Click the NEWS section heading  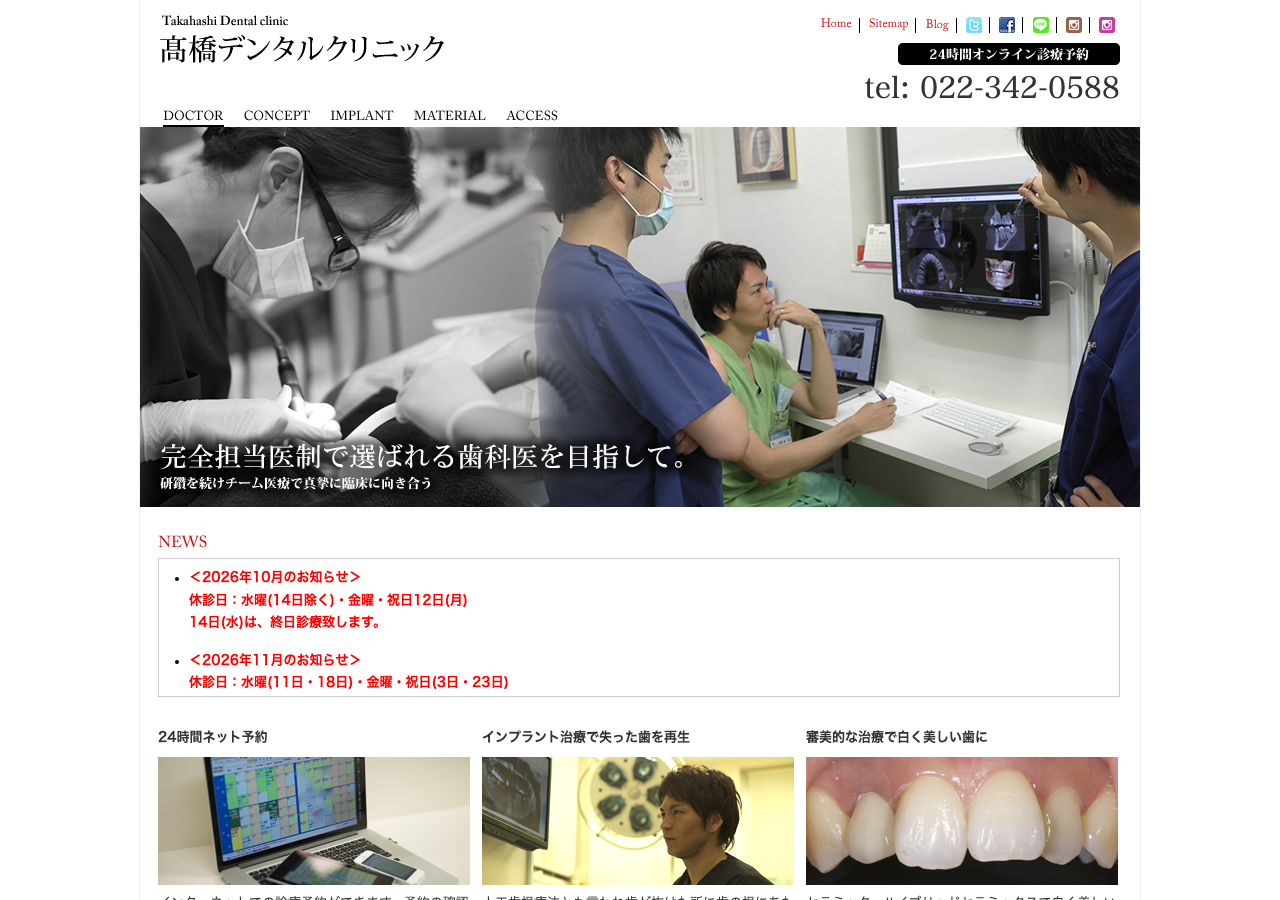[x=183, y=542]
